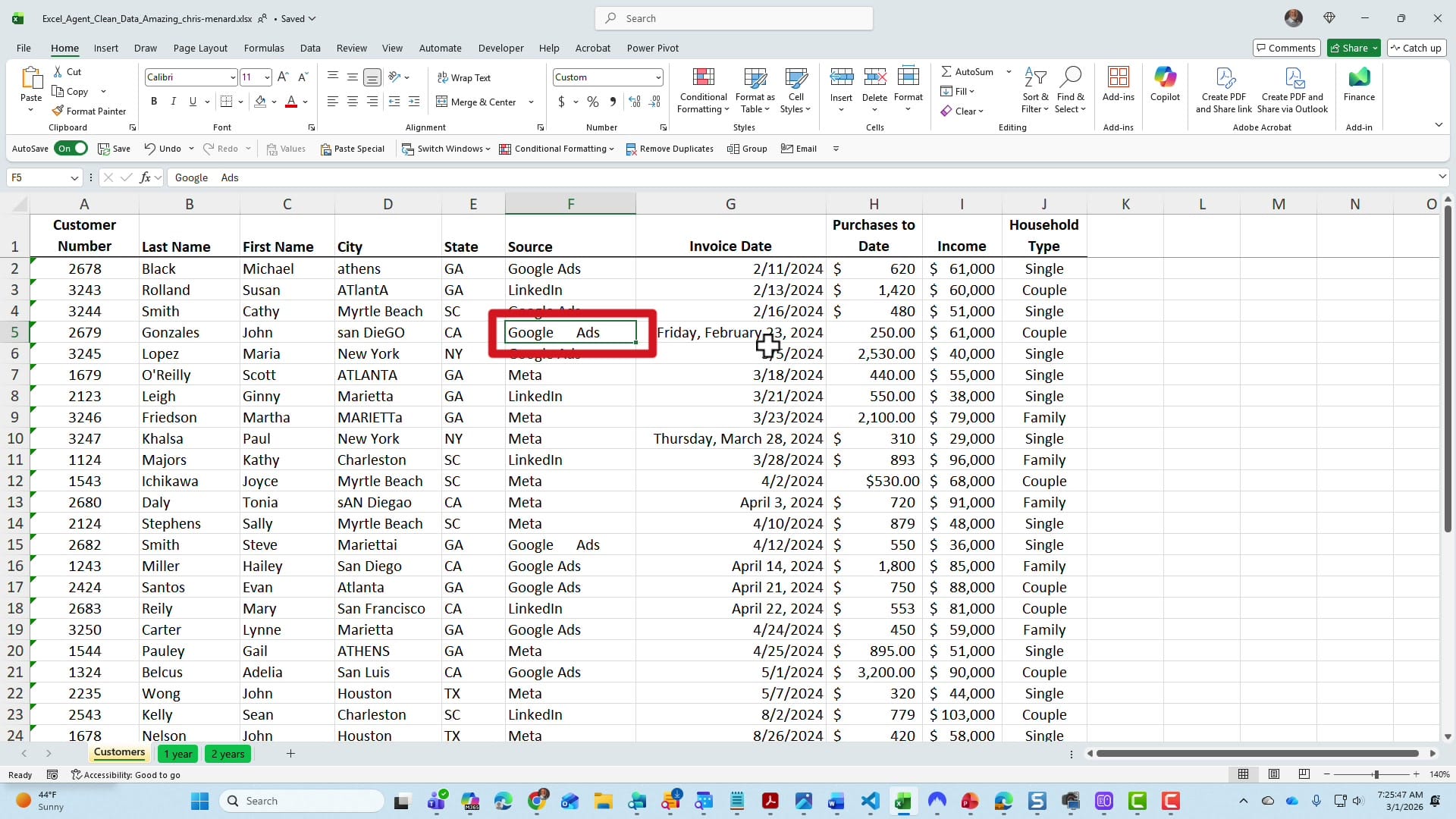The height and width of the screenshot is (819, 1456).
Task: Open the 2 years sheet tab
Action: point(227,754)
